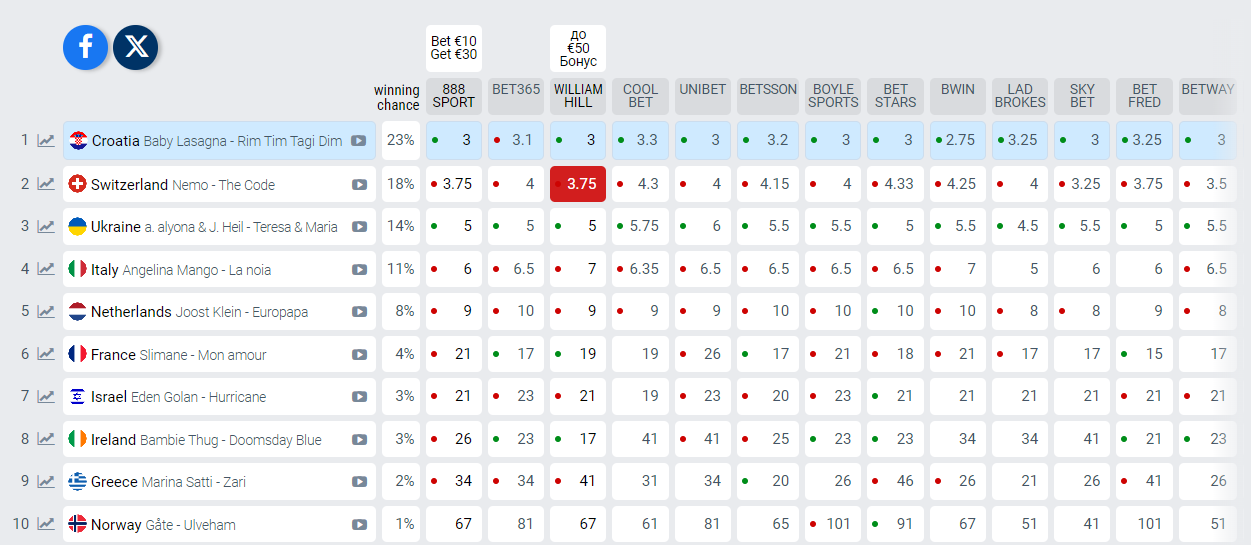Open the odds history chart for Ukraine

coord(46,227)
